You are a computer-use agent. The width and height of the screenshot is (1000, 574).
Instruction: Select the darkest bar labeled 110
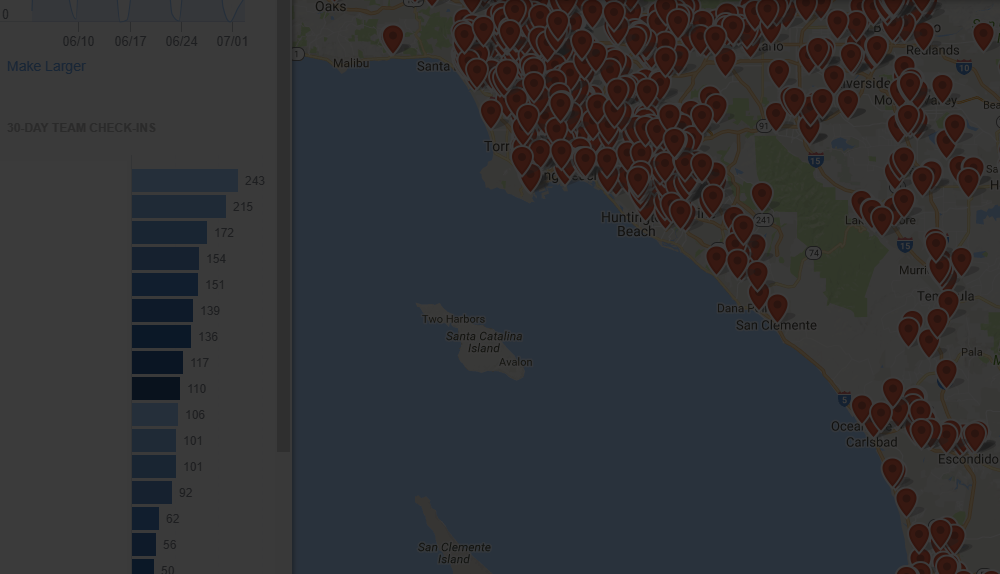click(156, 388)
